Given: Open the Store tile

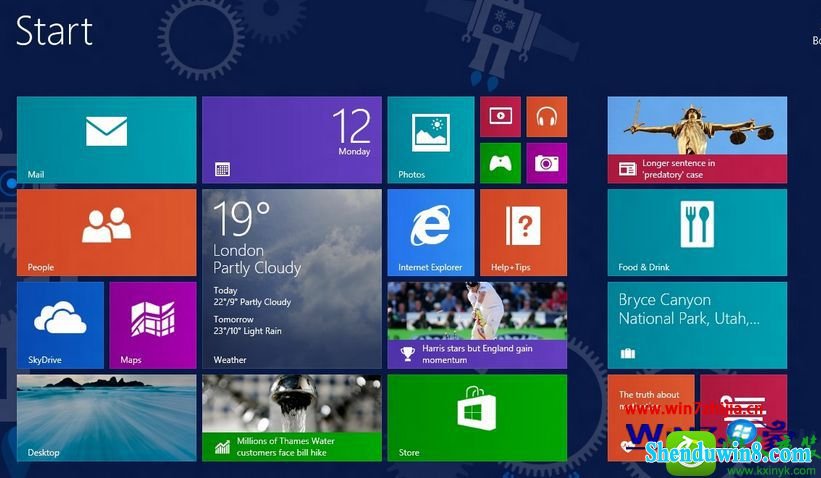Looking at the screenshot, I should pos(477,418).
